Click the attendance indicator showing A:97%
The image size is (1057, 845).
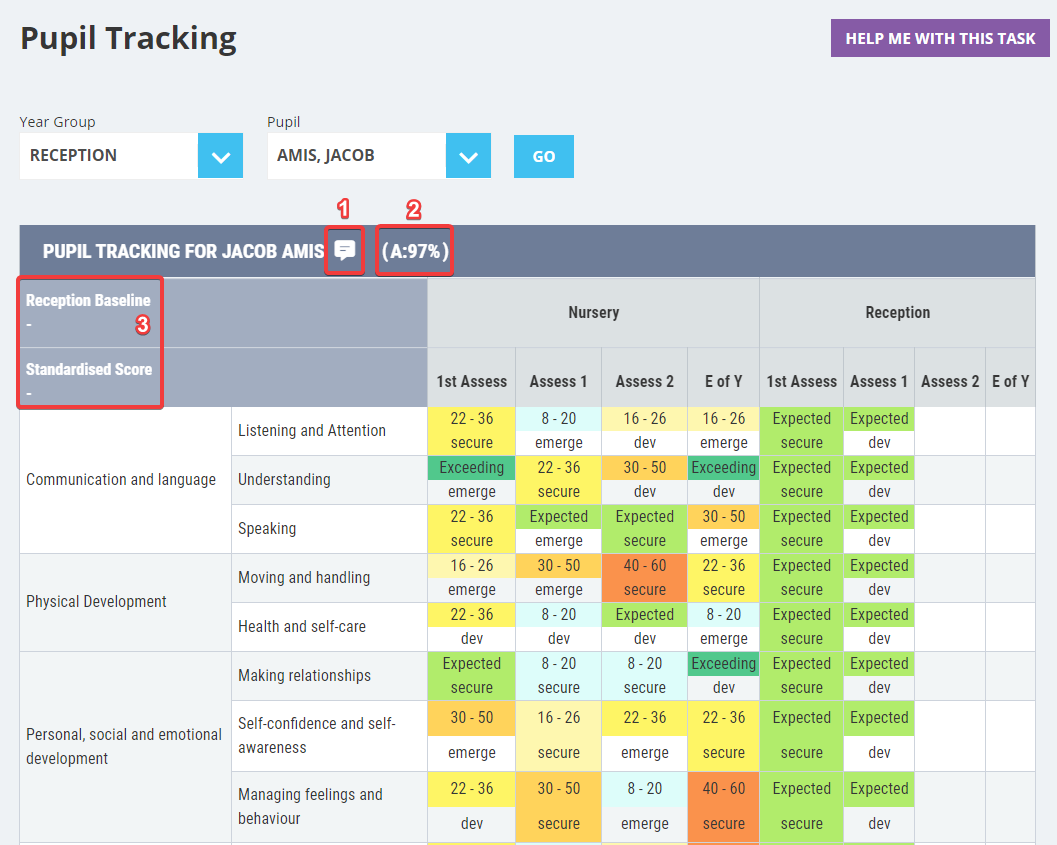click(x=414, y=251)
